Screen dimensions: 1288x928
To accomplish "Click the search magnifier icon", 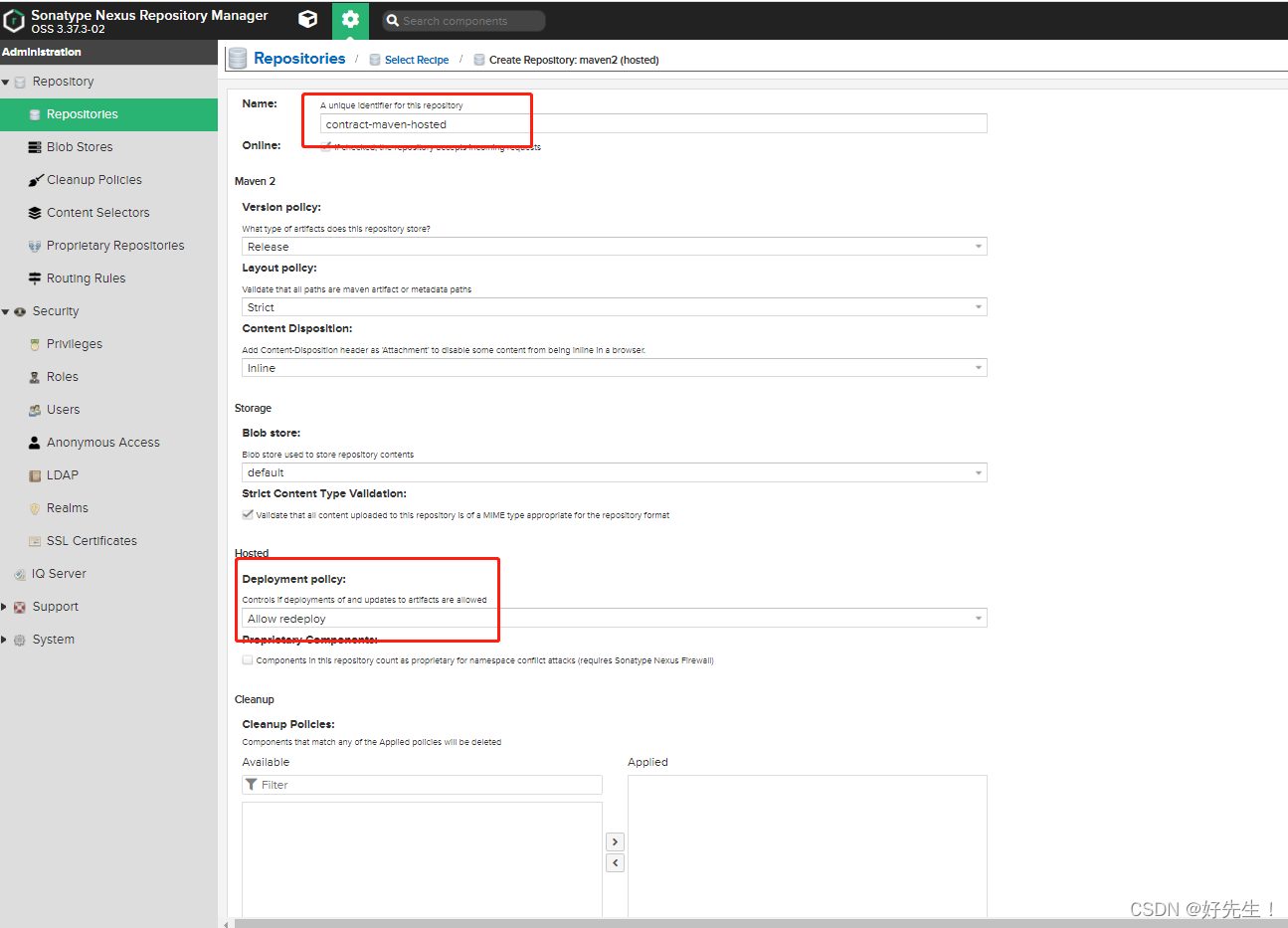I will click(392, 21).
